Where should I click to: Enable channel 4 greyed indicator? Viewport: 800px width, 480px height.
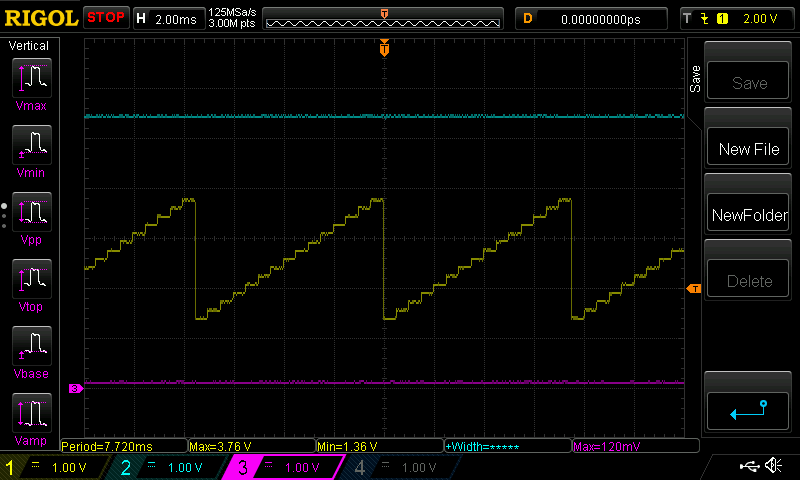coord(398,467)
